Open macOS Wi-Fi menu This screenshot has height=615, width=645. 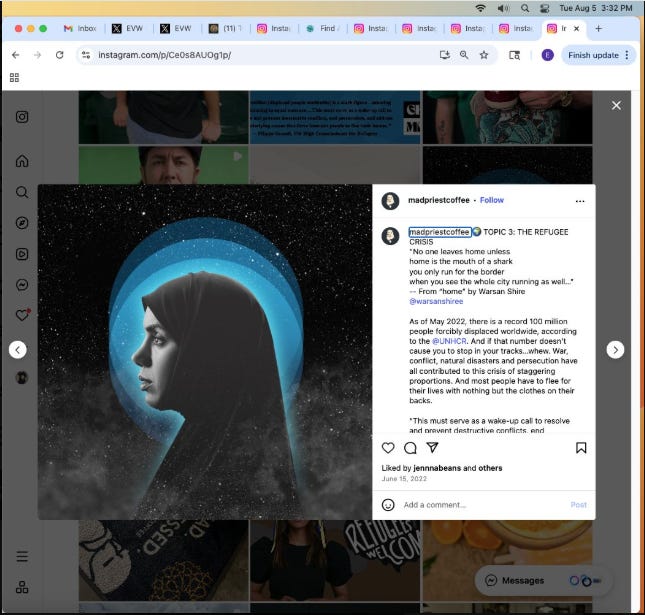pyautogui.click(x=480, y=8)
